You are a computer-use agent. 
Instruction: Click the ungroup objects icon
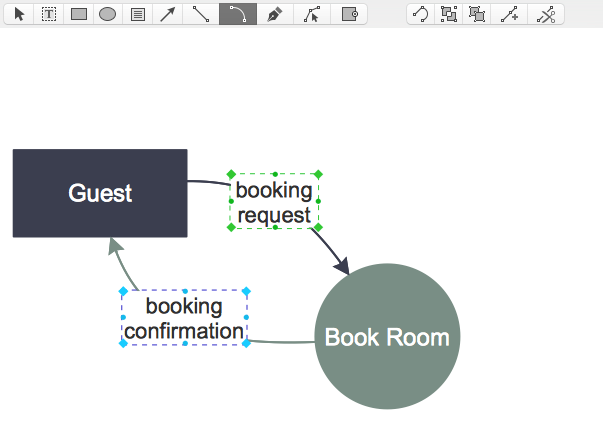tap(477, 14)
